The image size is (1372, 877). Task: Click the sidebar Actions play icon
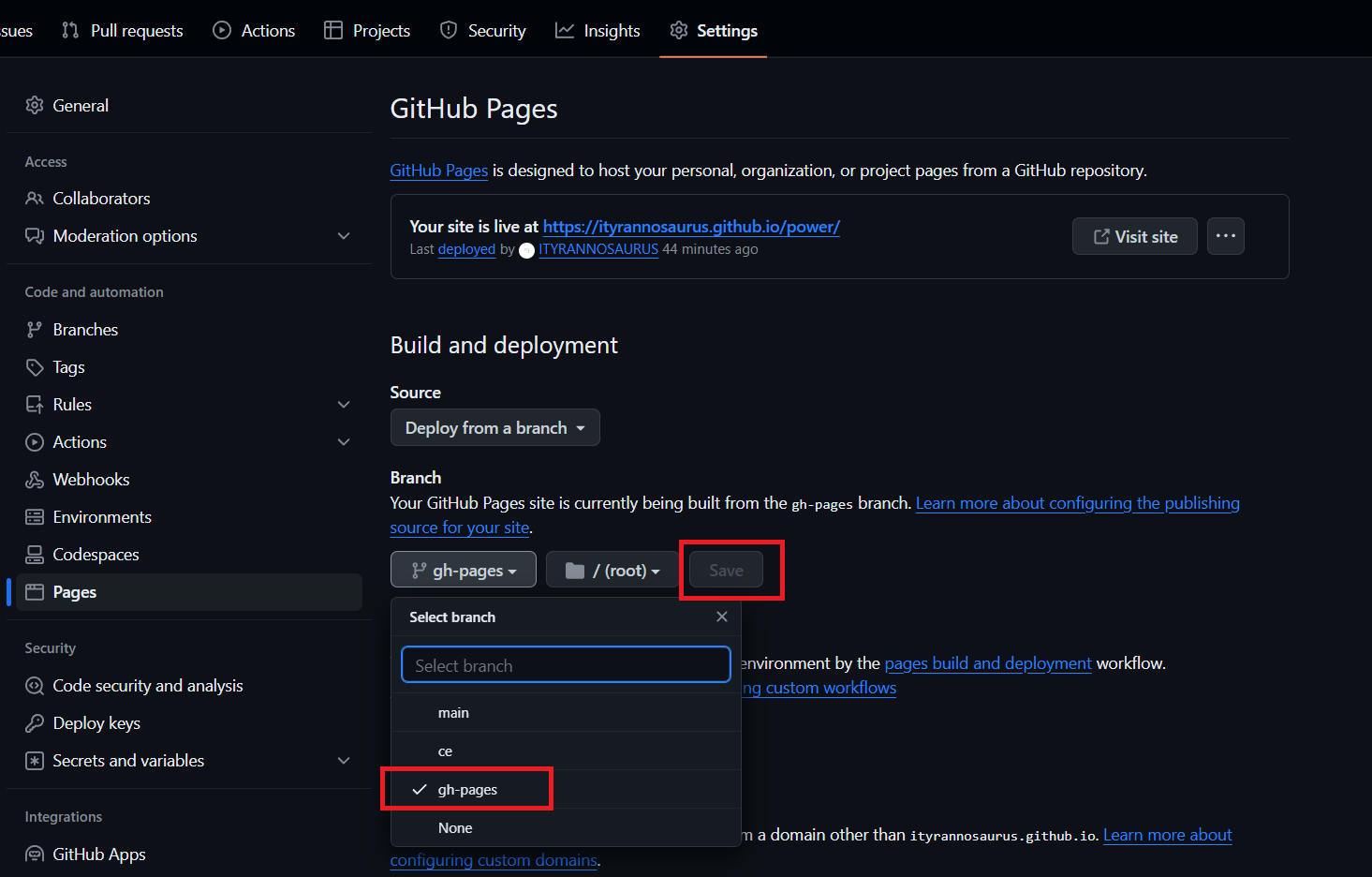pos(35,442)
